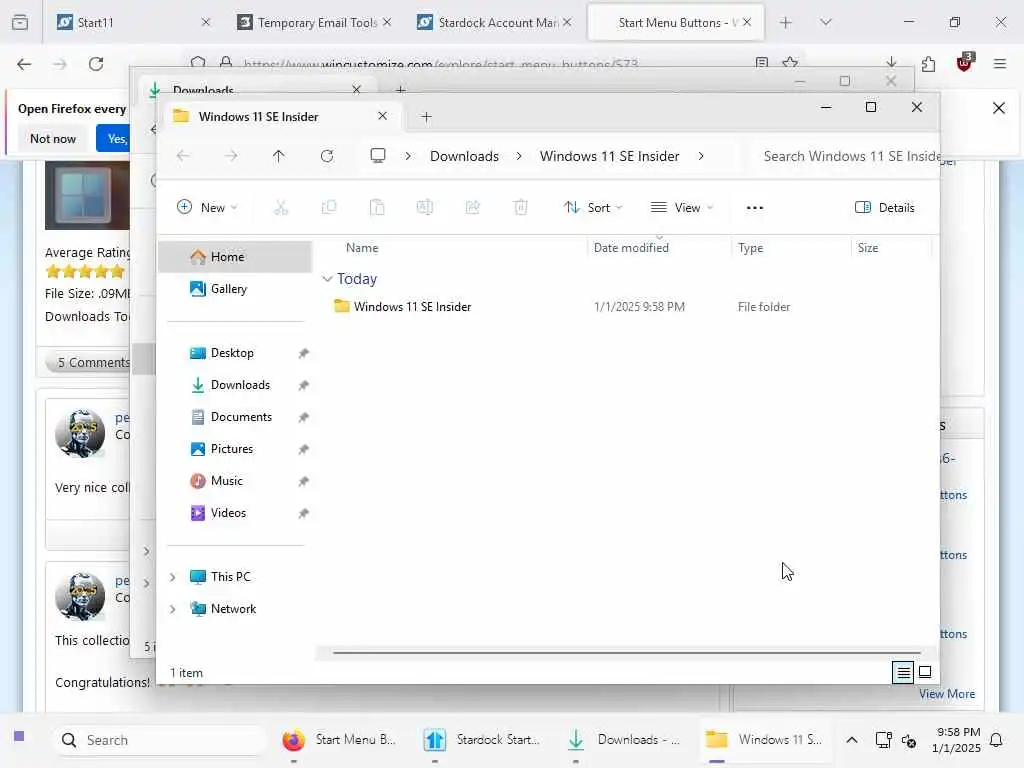Open Home in navigation pane
The width and height of the screenshot is (1024, 768).
pyautogui.click(x=235, y=257)
